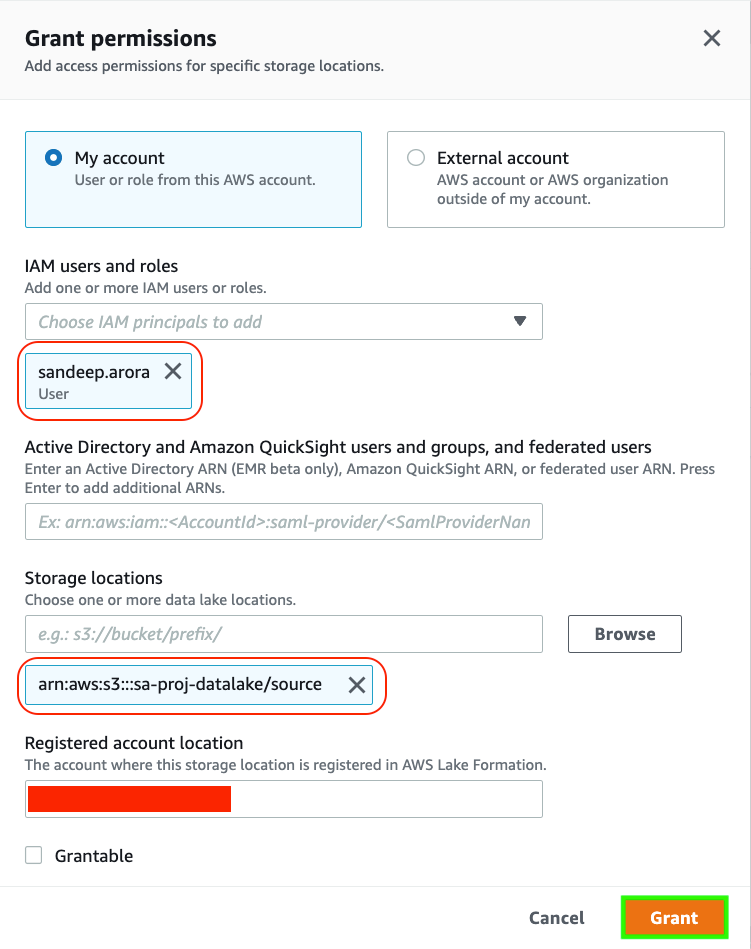
Task: Remove the sandeep.arora user with its X
Action: pos(173,372)
